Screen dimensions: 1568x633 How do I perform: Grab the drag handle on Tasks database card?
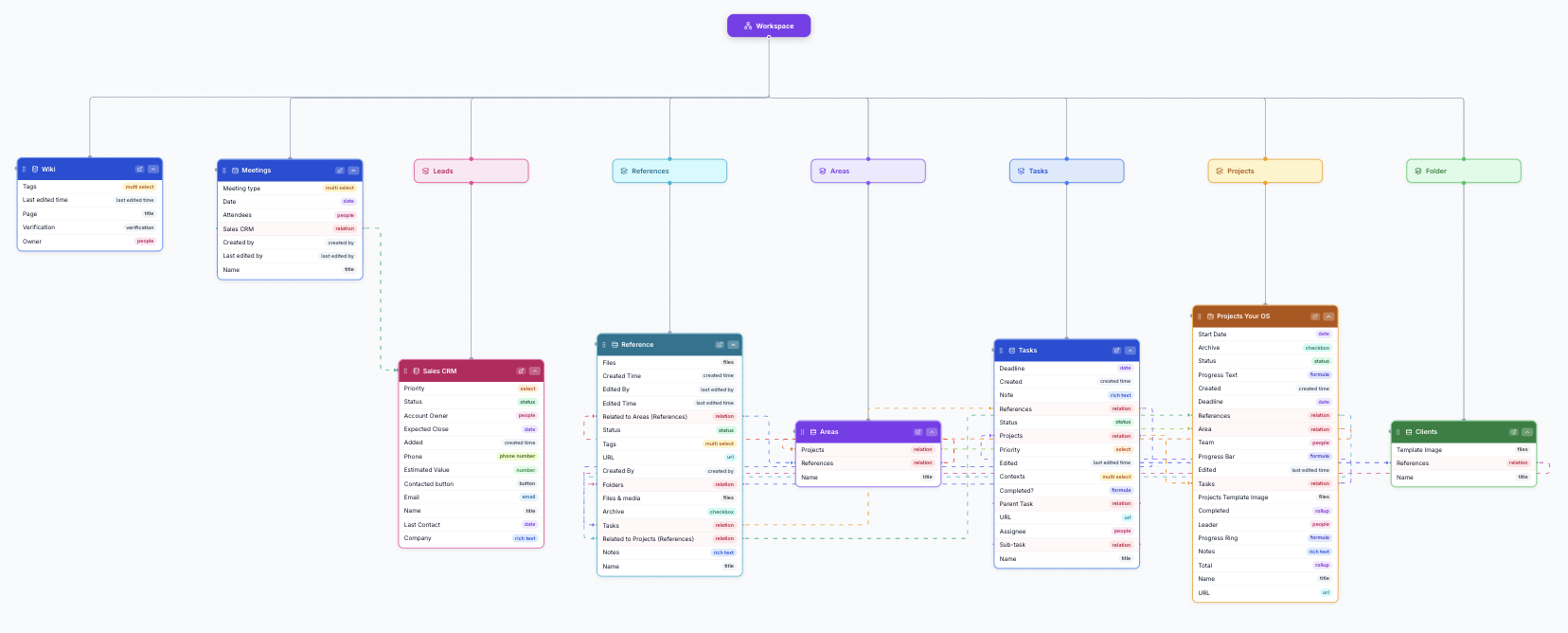pos(1001,351)
